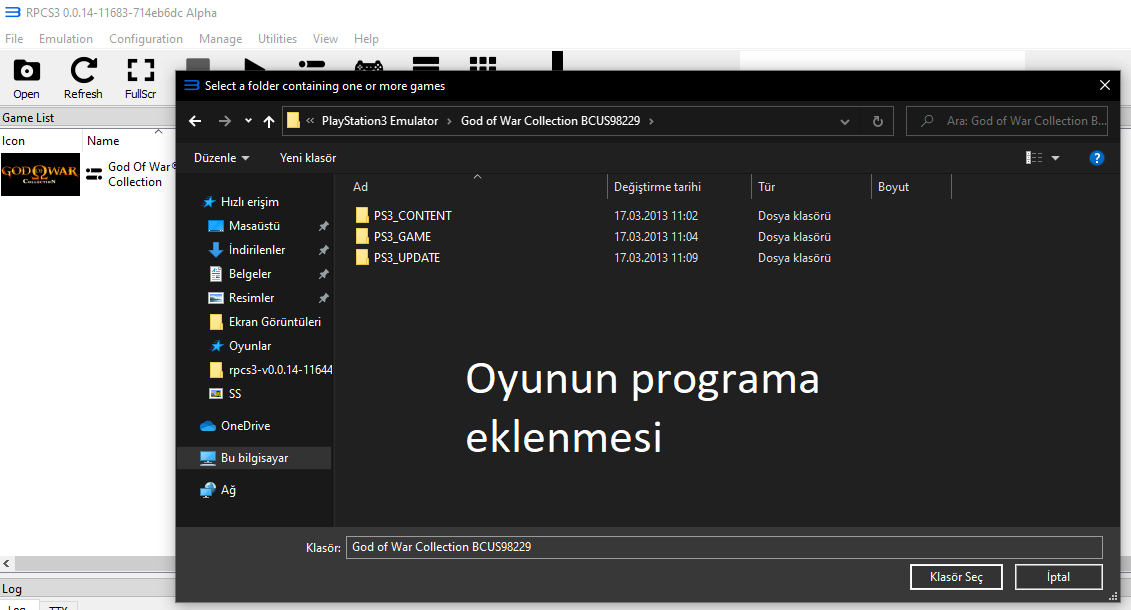Open the Utilities menu in RPCS3

coord(277,39)
